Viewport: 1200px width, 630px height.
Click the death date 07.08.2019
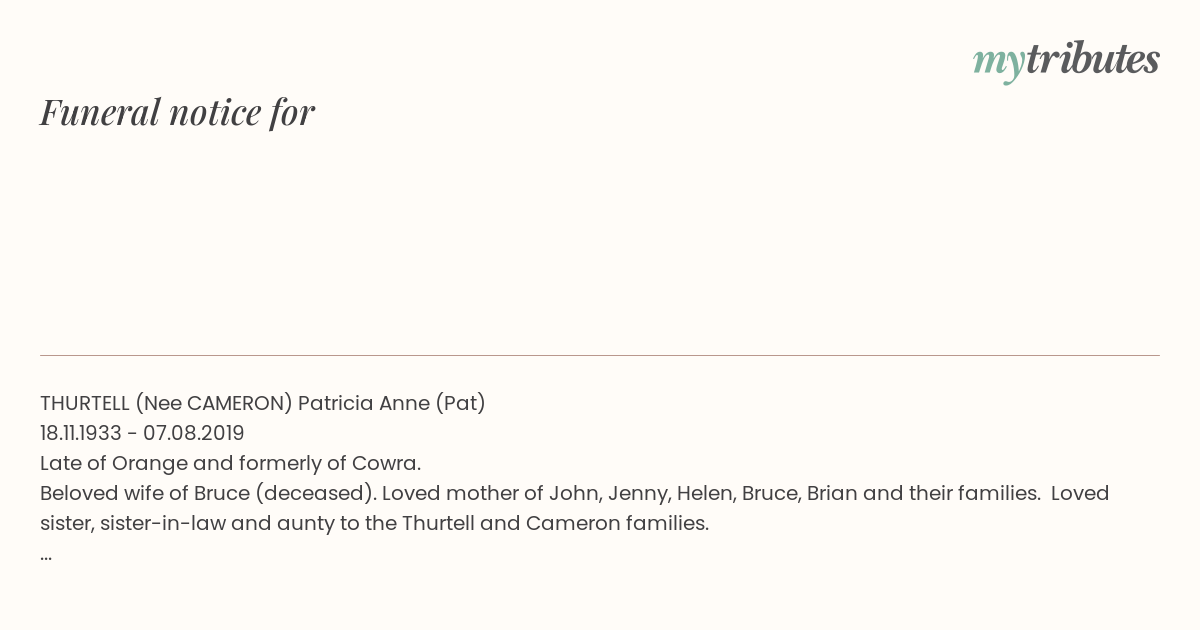[193, 433]
